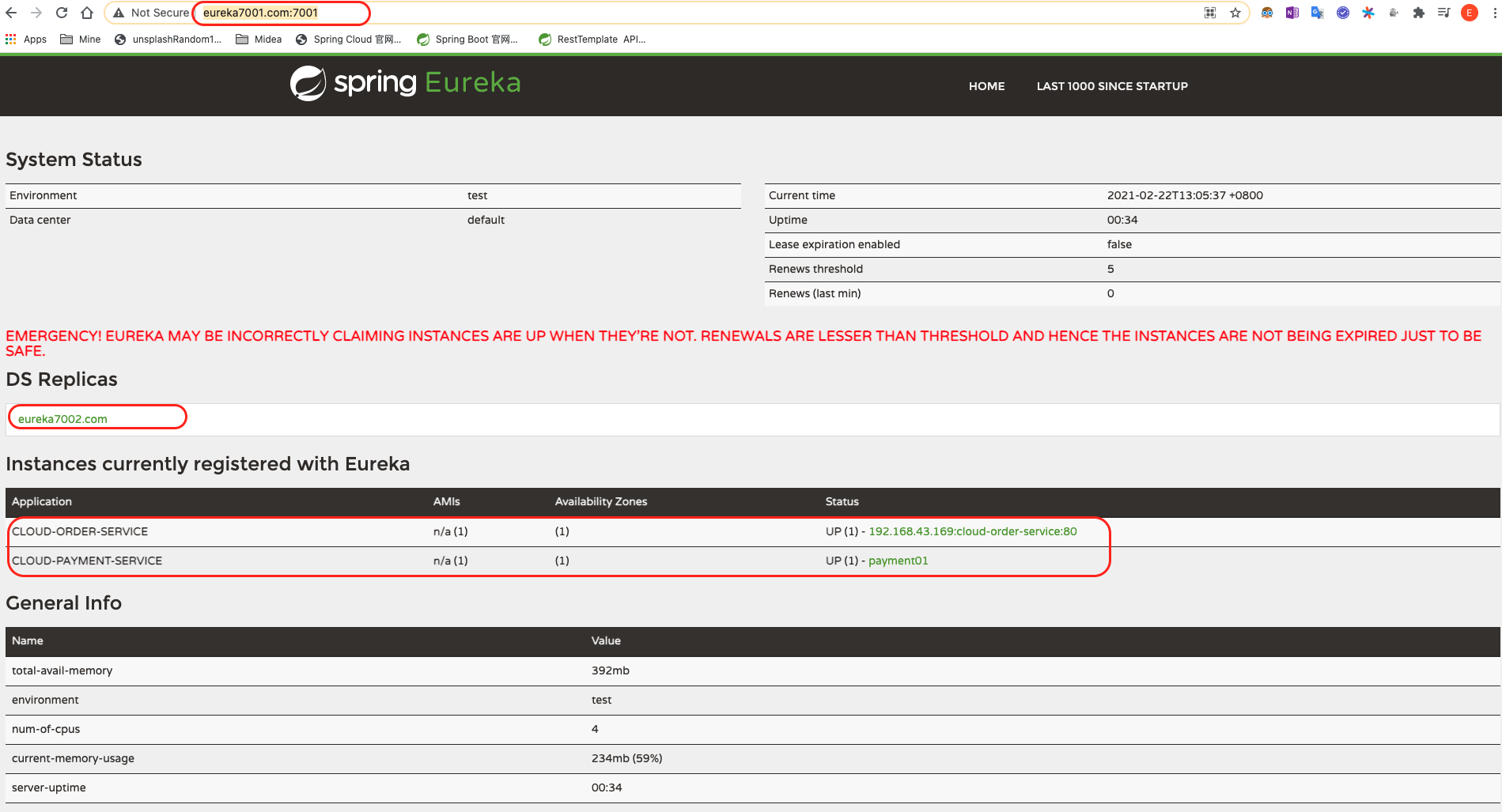Open the HOME navigation item
Image resolution: width=1502 pixels, height=812 pixels.
pyautogui.click(x=986, y=86)
